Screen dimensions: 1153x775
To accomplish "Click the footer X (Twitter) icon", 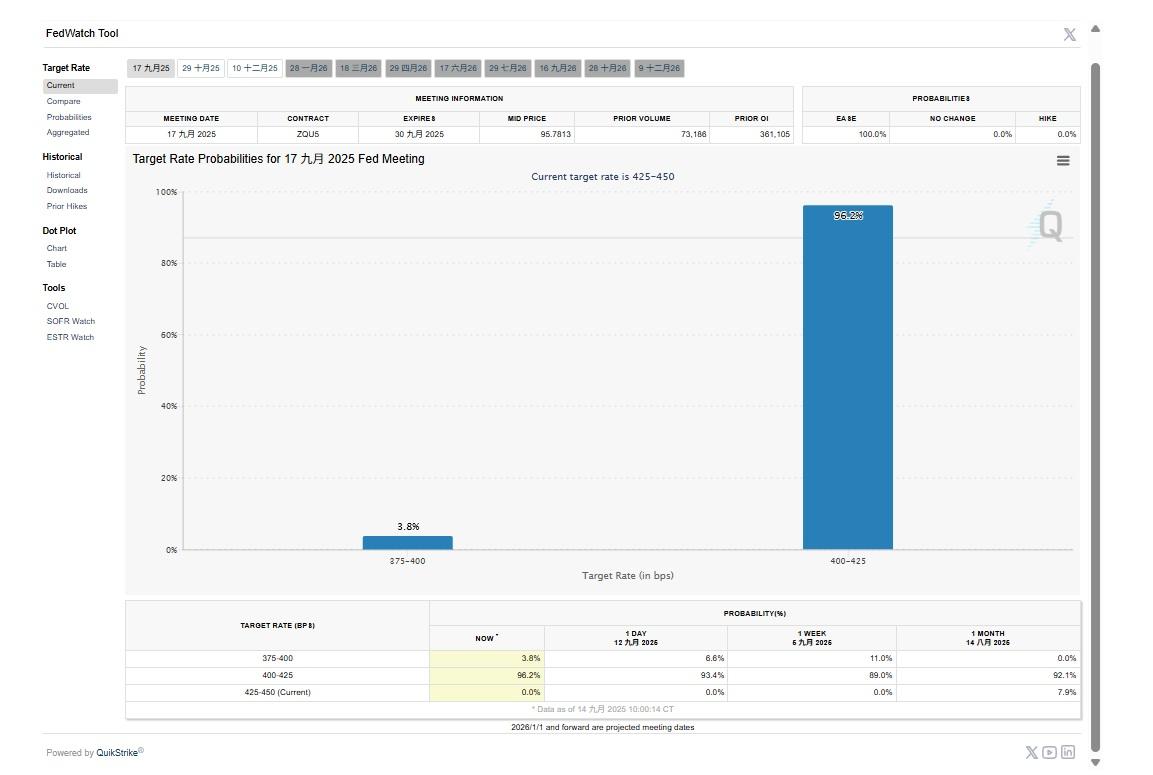I will point(1031,752).
